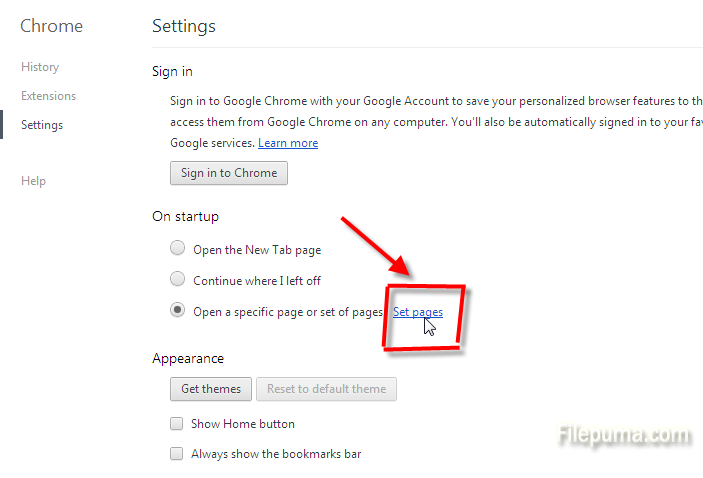
Task: Click the Sign in section heading
Action: click(172, 72)
